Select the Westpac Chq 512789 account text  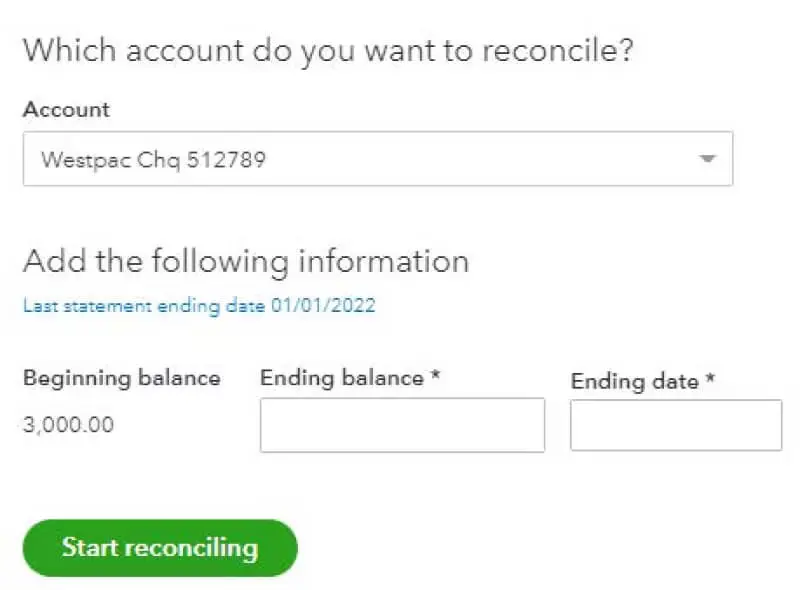pos(153,159)
